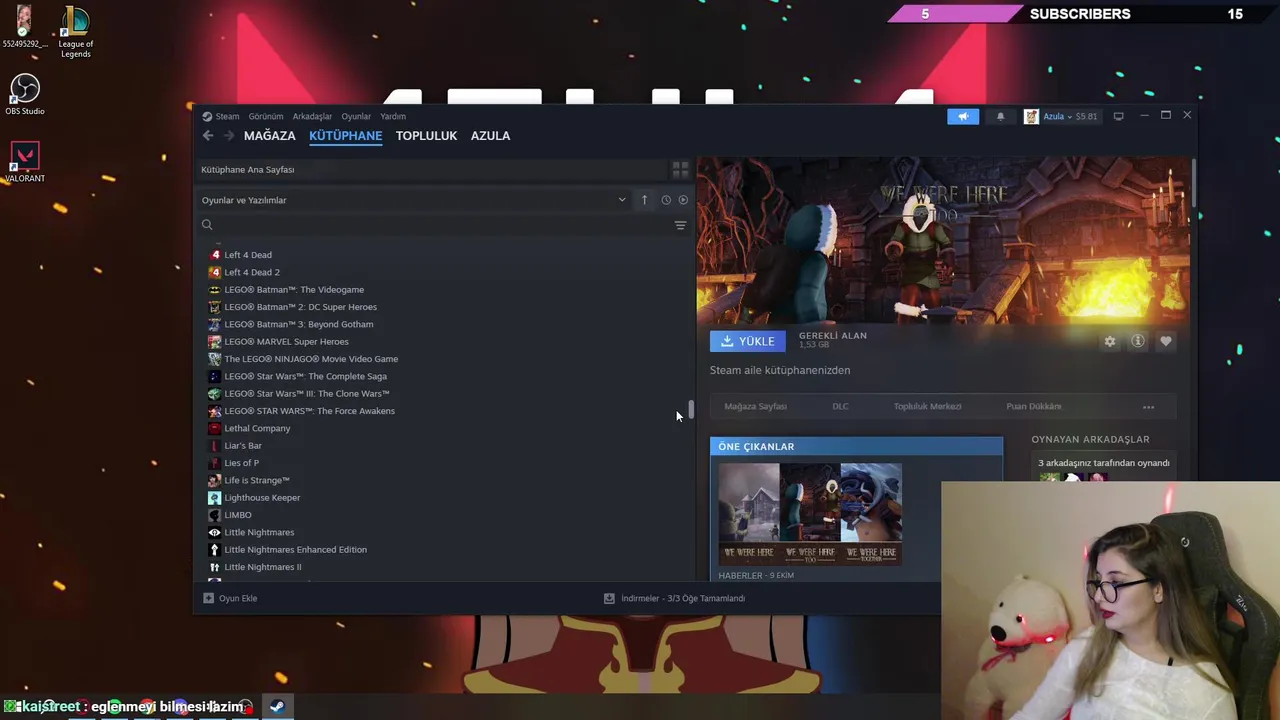This screenshot has height=720, width=1280.
Task: Click the library search magnifier icon
Action: coord(207,225)
